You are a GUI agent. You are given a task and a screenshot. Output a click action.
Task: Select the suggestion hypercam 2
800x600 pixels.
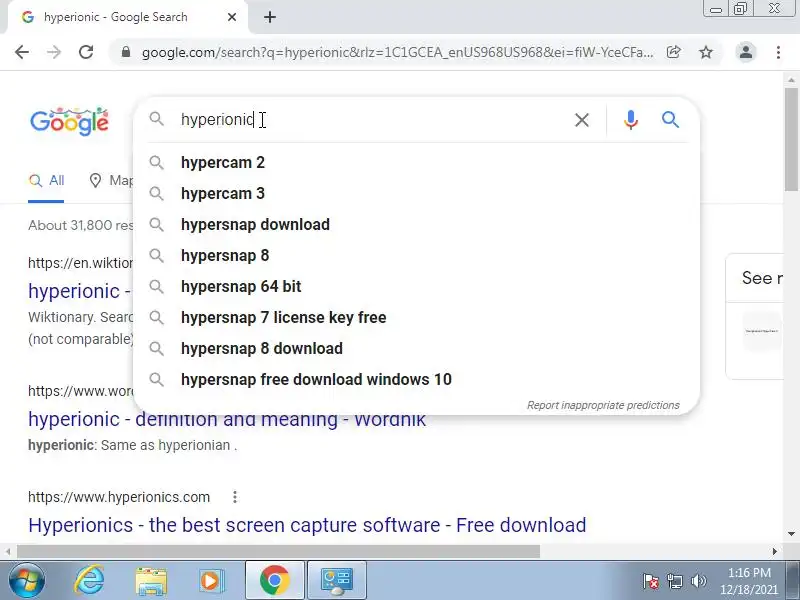416,163
